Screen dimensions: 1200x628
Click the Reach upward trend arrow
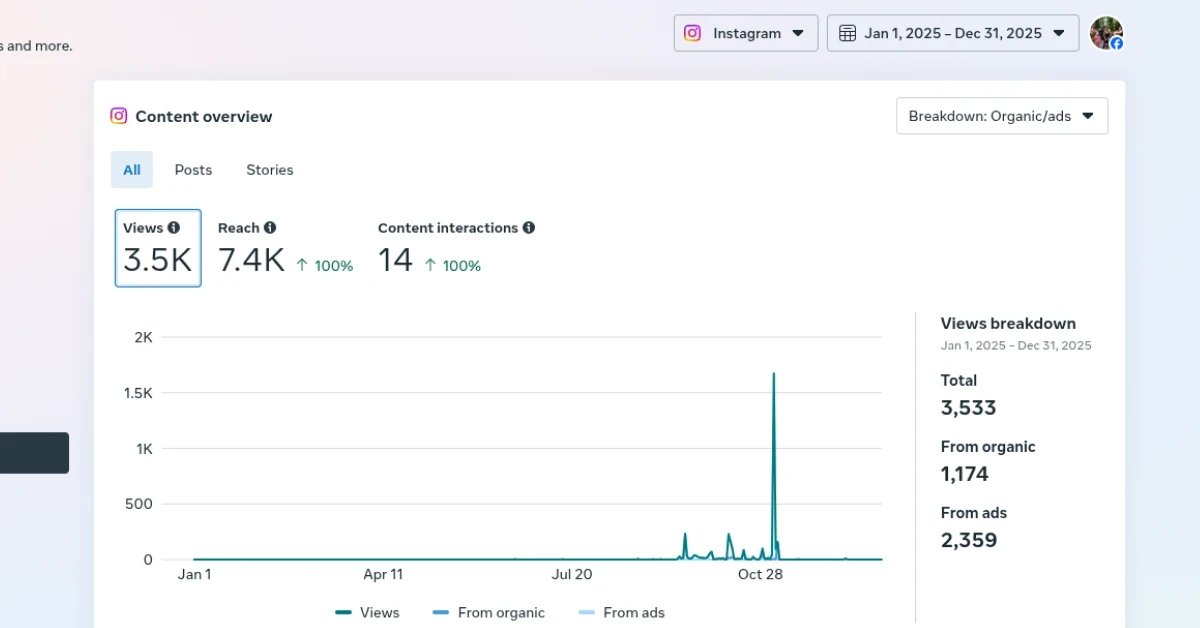(x=302, y=265)
